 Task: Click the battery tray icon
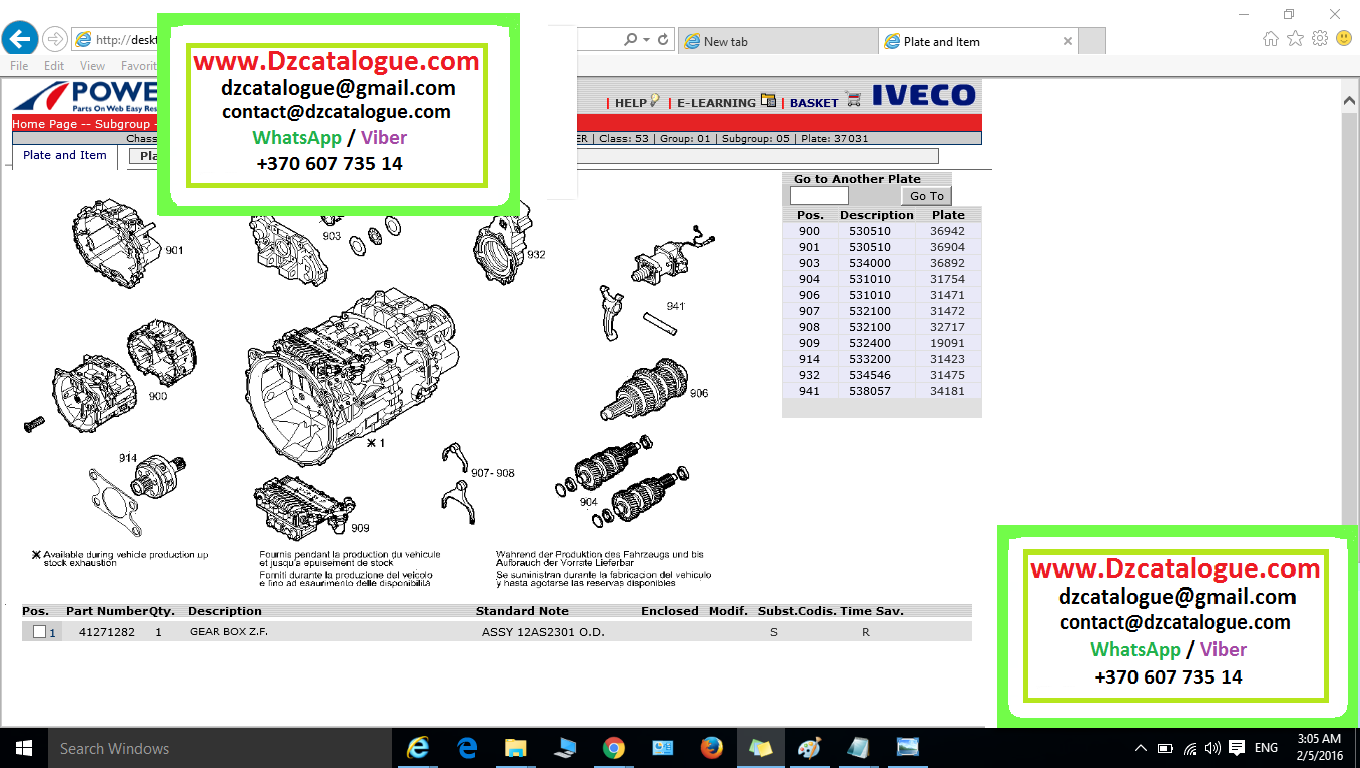1165,748
